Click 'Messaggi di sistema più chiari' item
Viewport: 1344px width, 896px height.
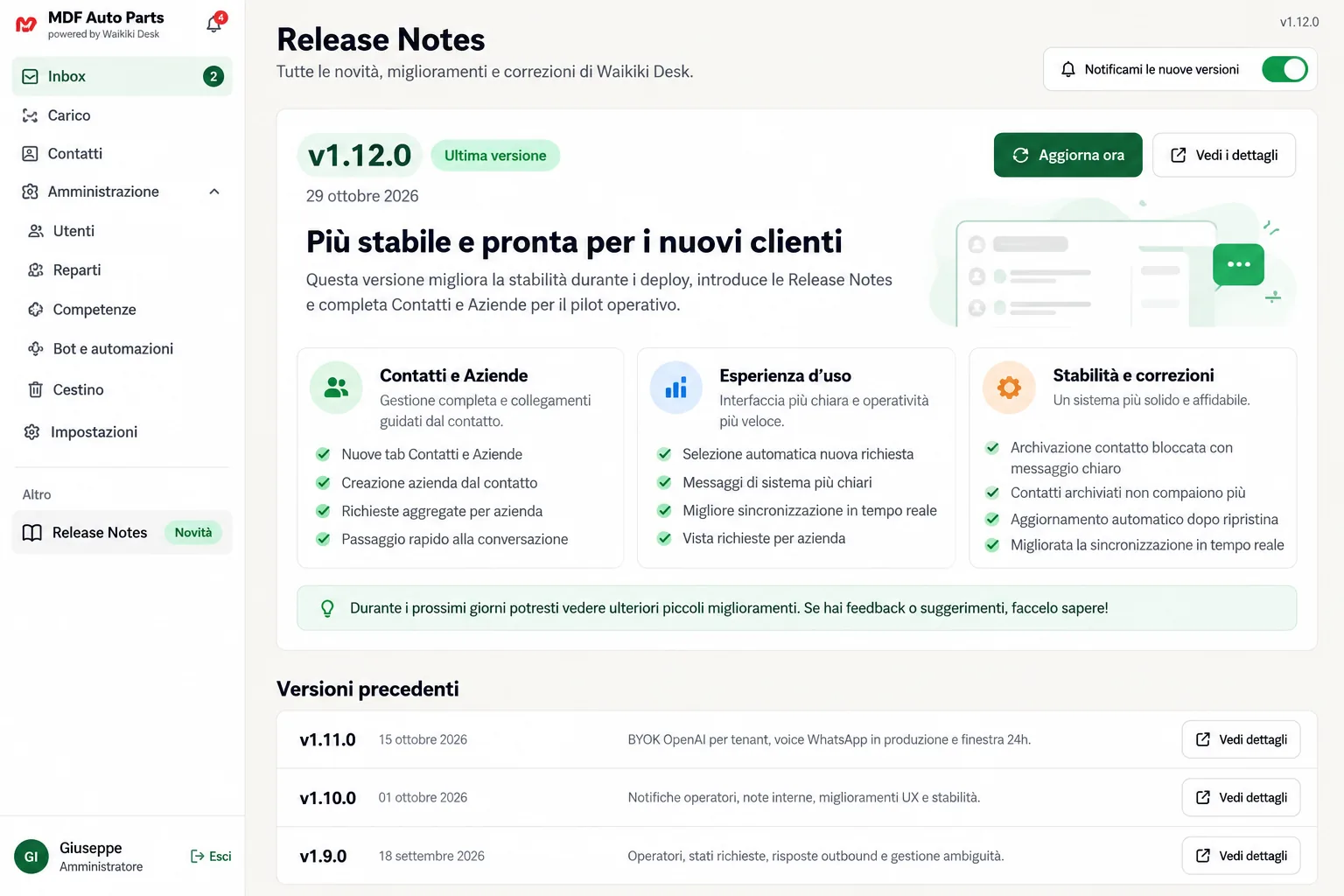[777, 483]
